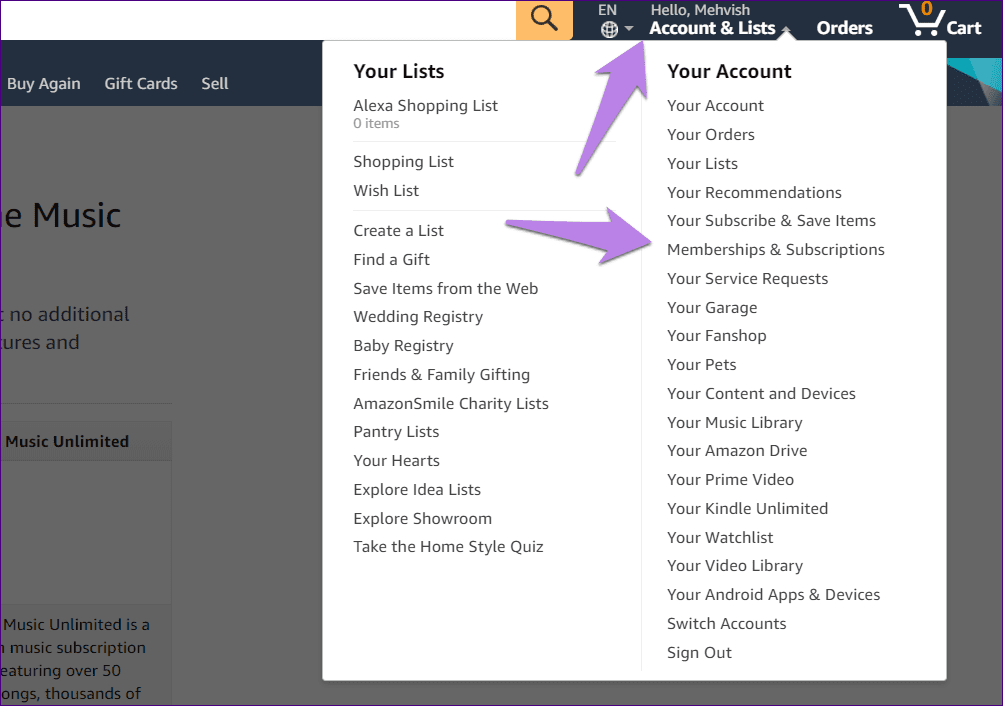Screen dimensions: 1003x706
Task: Click into the search input field
Action: (258, 20)
